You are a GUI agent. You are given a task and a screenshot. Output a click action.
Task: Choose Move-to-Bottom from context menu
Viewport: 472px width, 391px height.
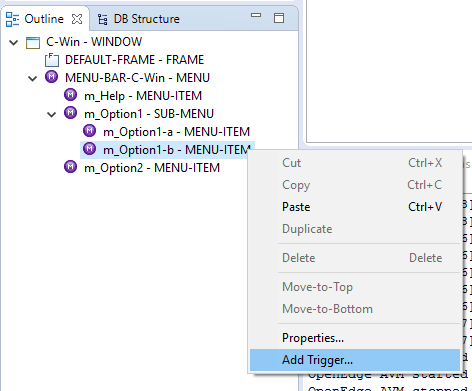[355, 309]
